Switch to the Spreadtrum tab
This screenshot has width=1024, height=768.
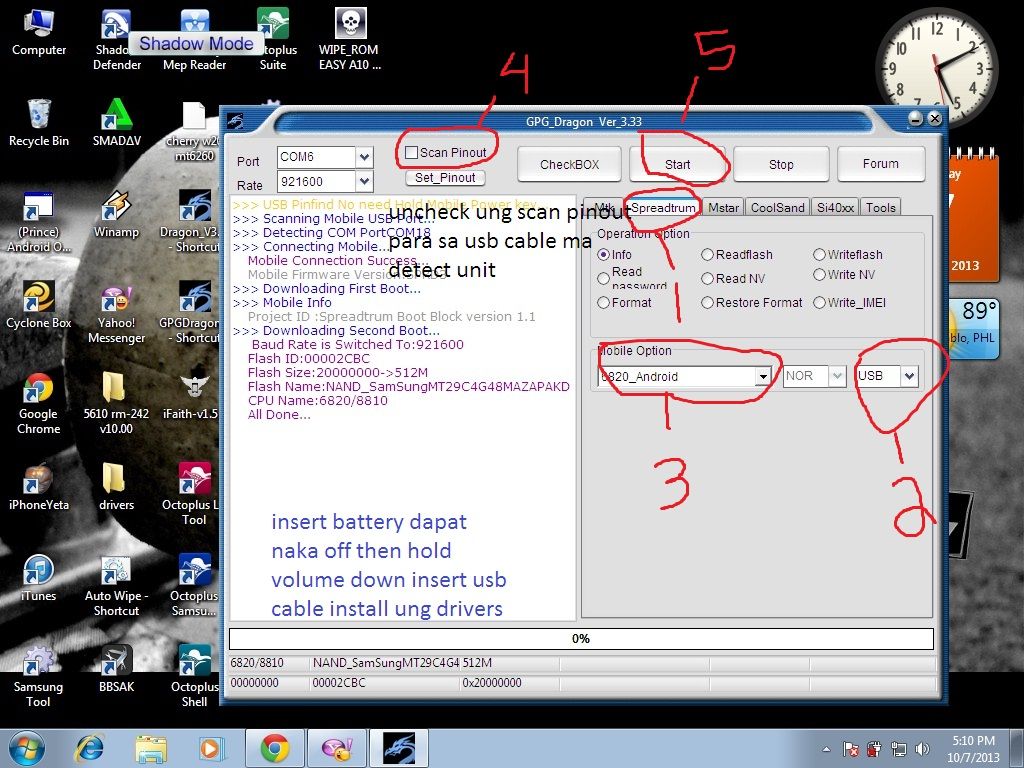tap(663, 207)
